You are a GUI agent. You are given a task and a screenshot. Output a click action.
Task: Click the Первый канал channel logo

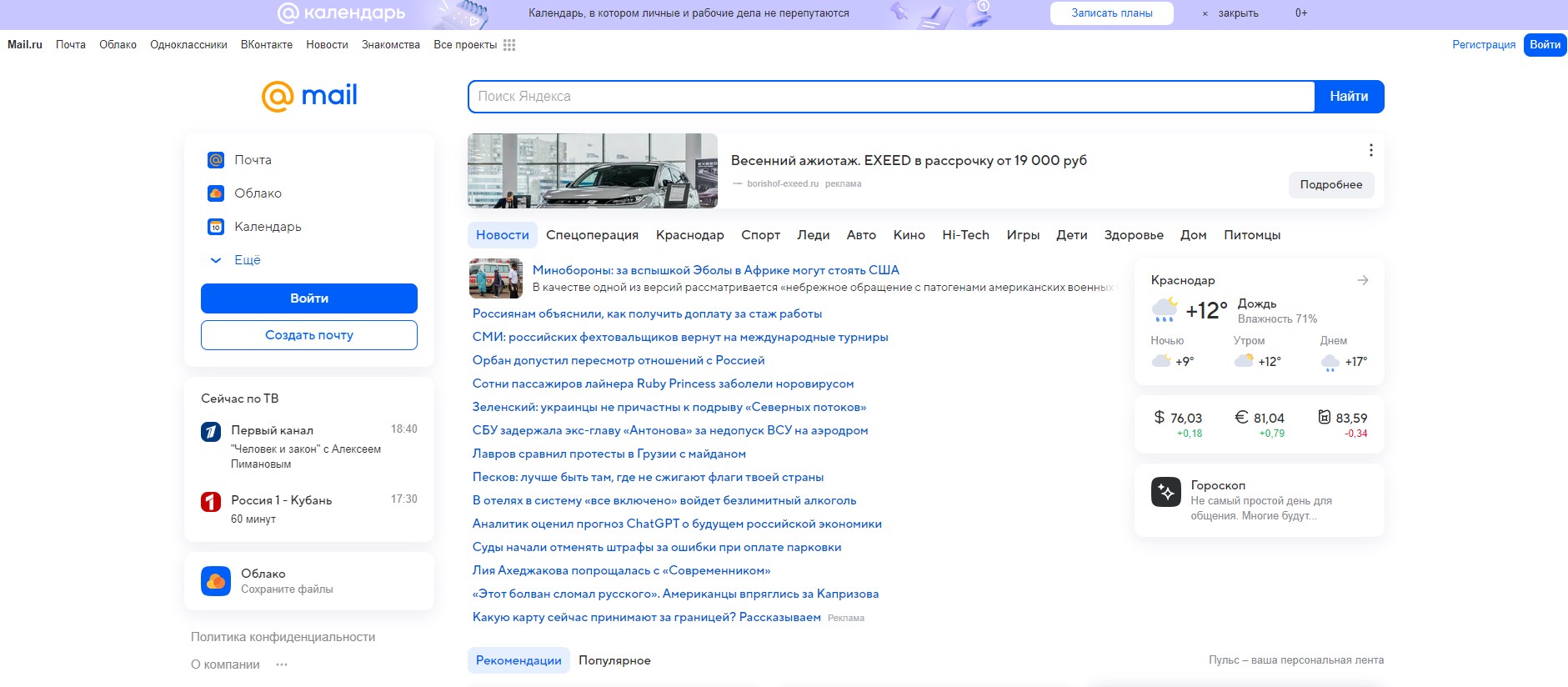point(211,432)
